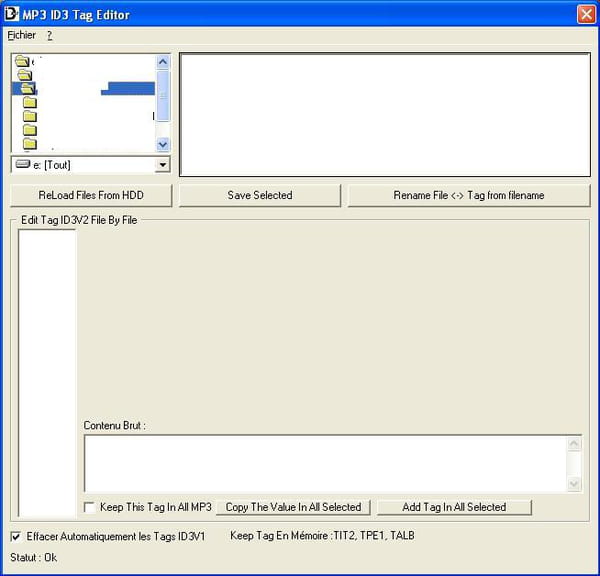
Task: Click the Save Selected button
Action: 260,196
